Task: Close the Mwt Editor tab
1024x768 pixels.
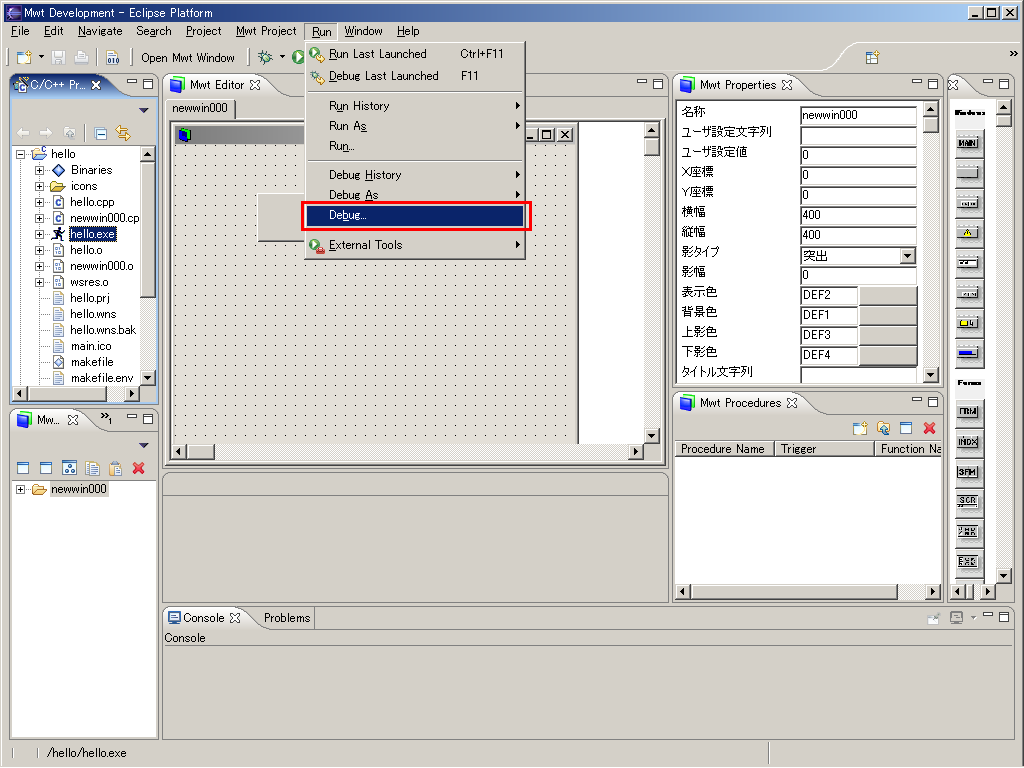Action: (255, 85)
